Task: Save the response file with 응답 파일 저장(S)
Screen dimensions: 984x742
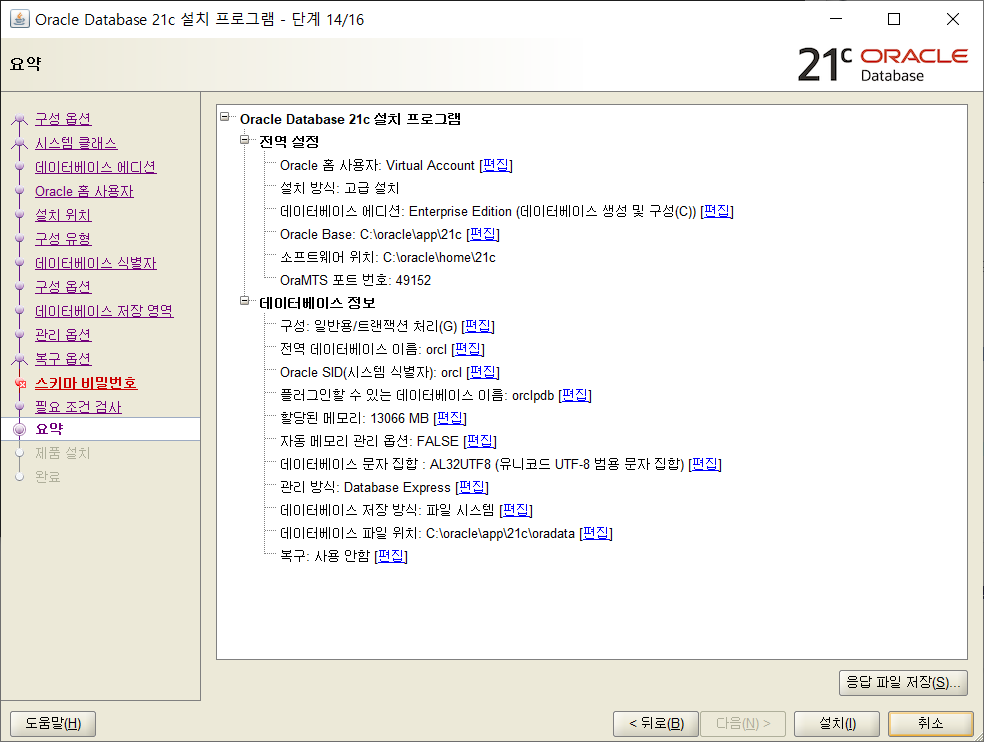Action: tap(903, 682)
